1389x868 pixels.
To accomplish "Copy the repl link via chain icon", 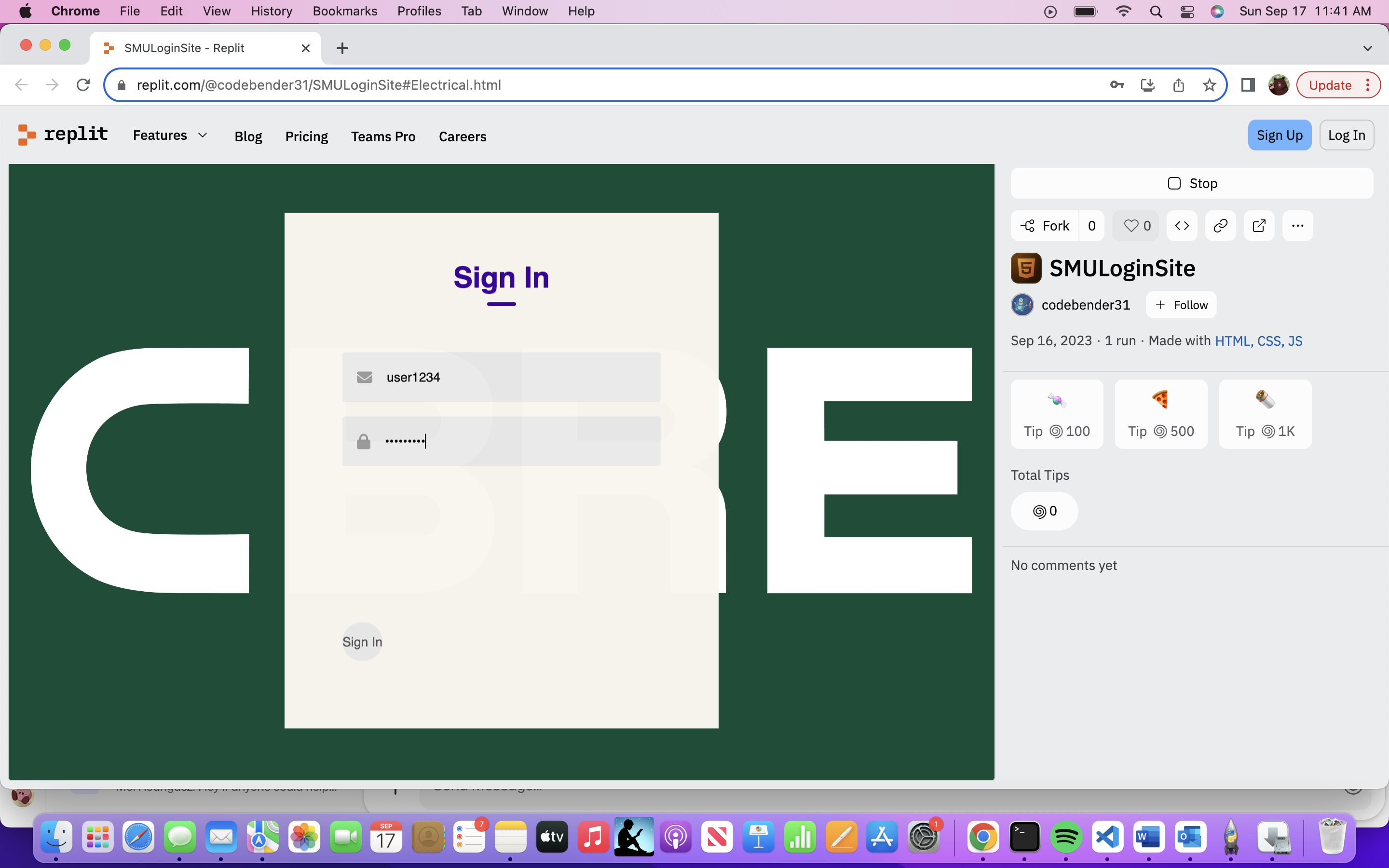I will (1220, 226).
